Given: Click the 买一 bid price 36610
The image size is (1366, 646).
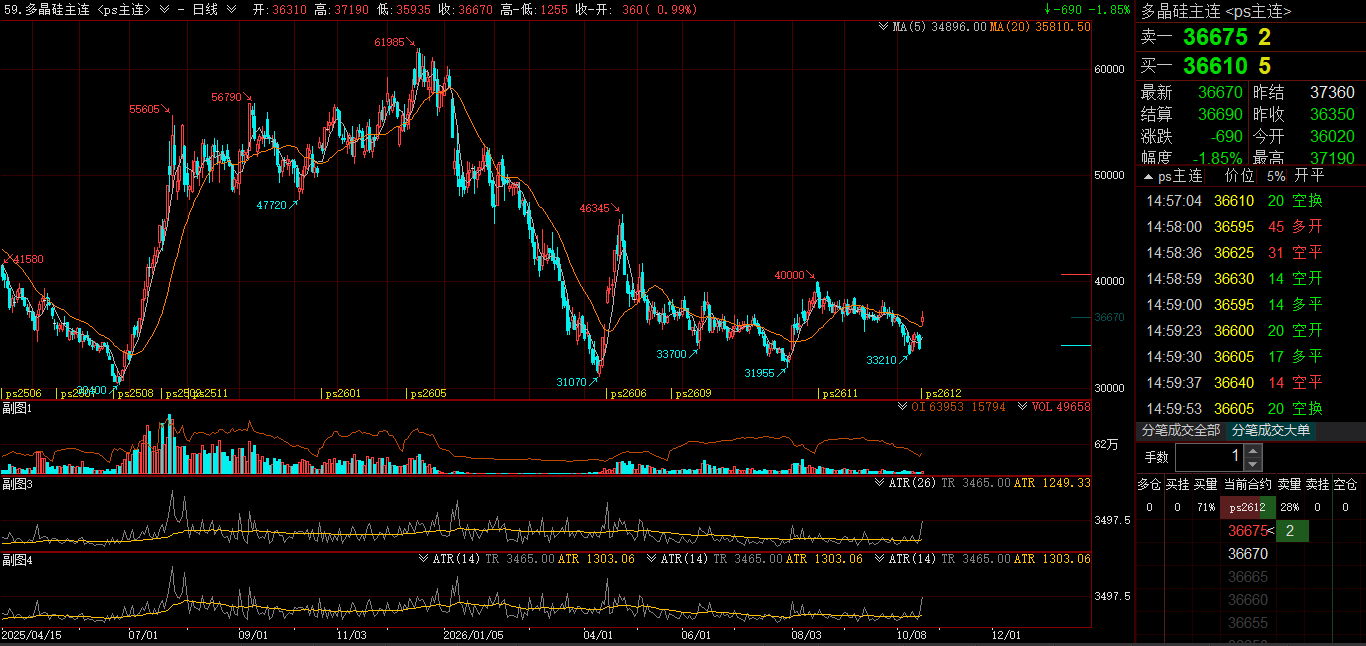Looking at the screenshot, I should point(1215,66).
